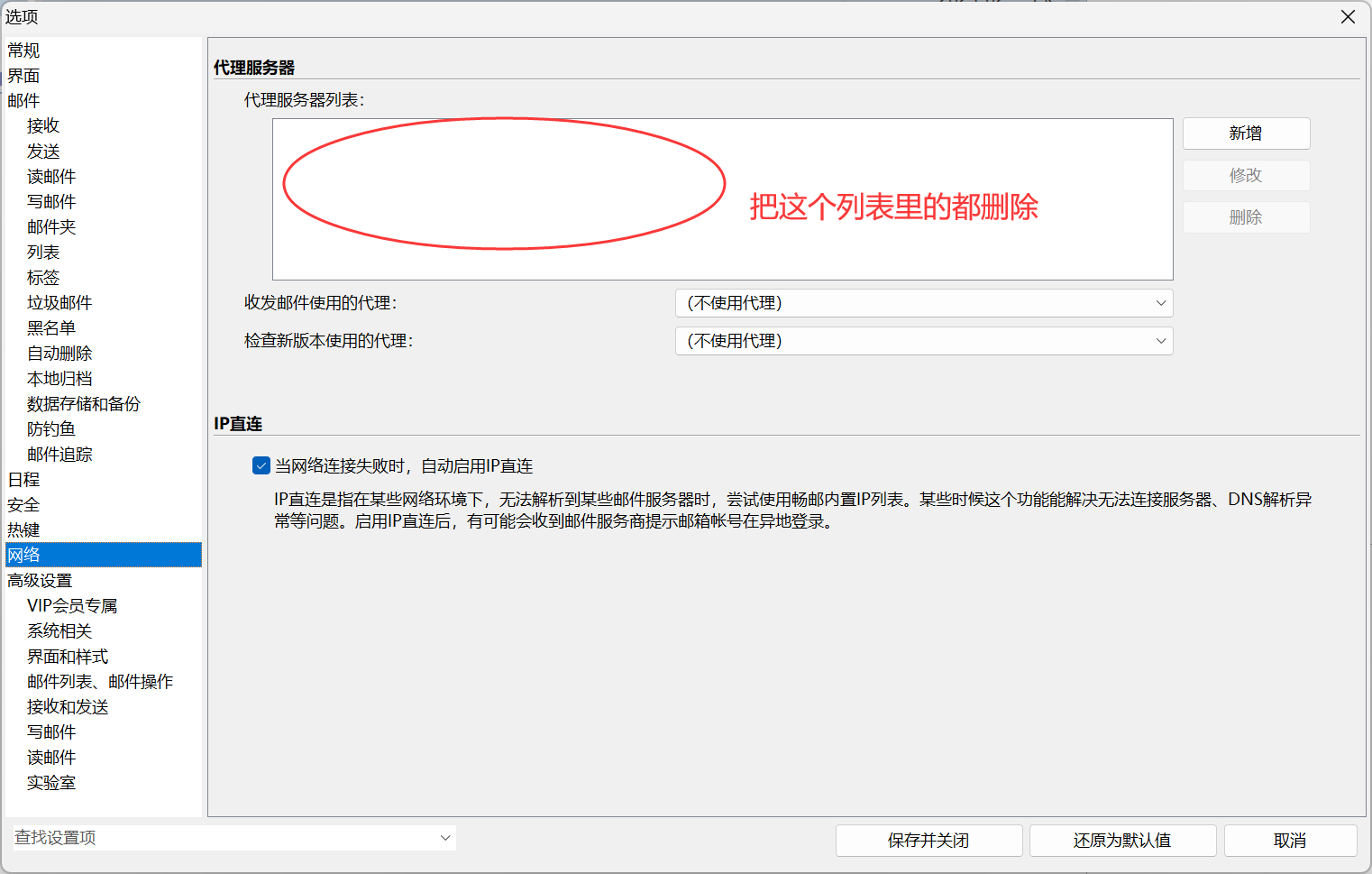1372x874 pixels.
Task: Select 常规 in the settings tree
Action: pyautogui.click(x=23, y=51)
